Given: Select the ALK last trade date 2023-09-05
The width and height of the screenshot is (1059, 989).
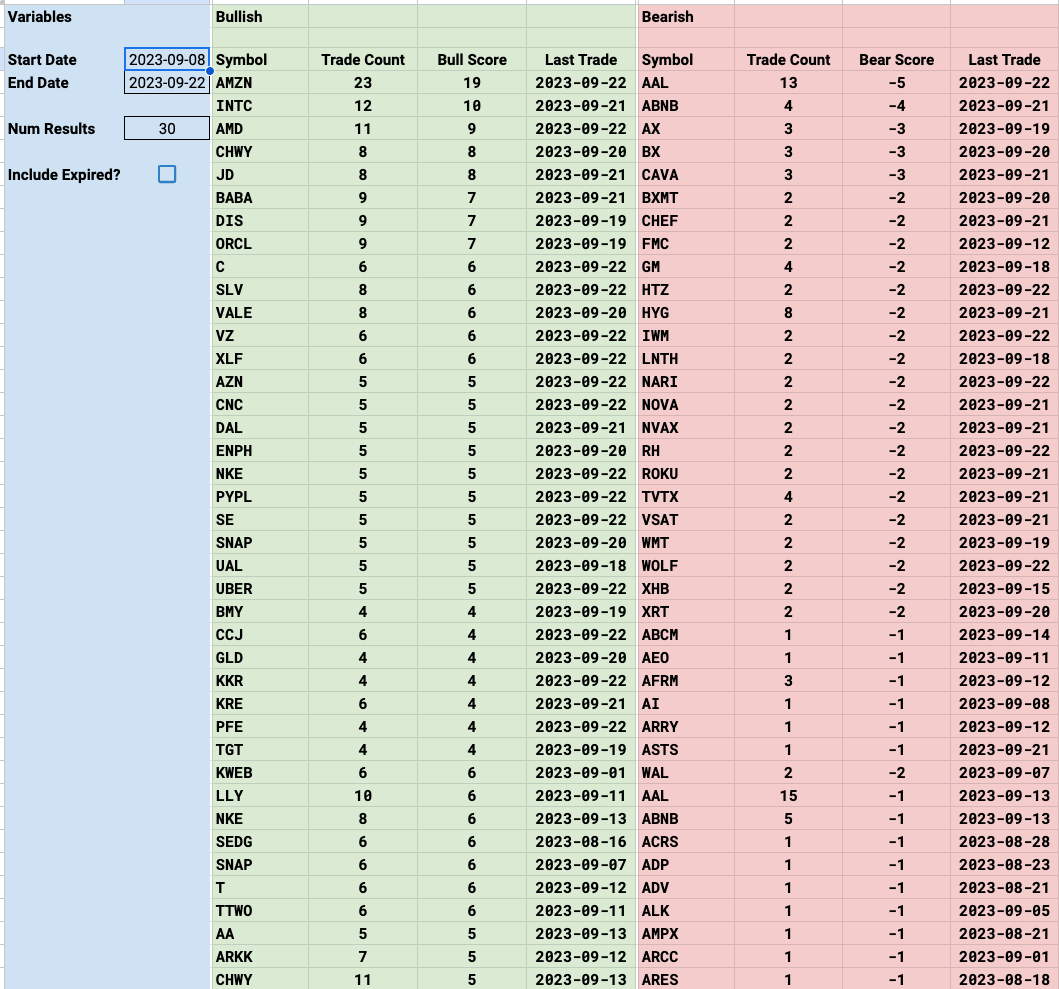Looking at the screenshot, I should coord(1004,910).
